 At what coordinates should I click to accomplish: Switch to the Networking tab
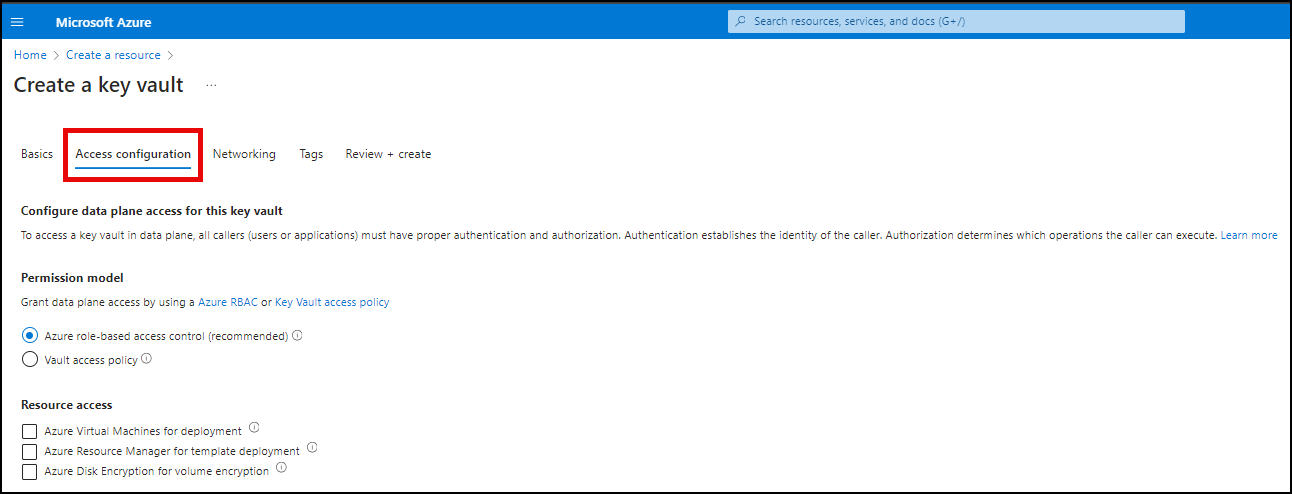(x=244, y=154)
